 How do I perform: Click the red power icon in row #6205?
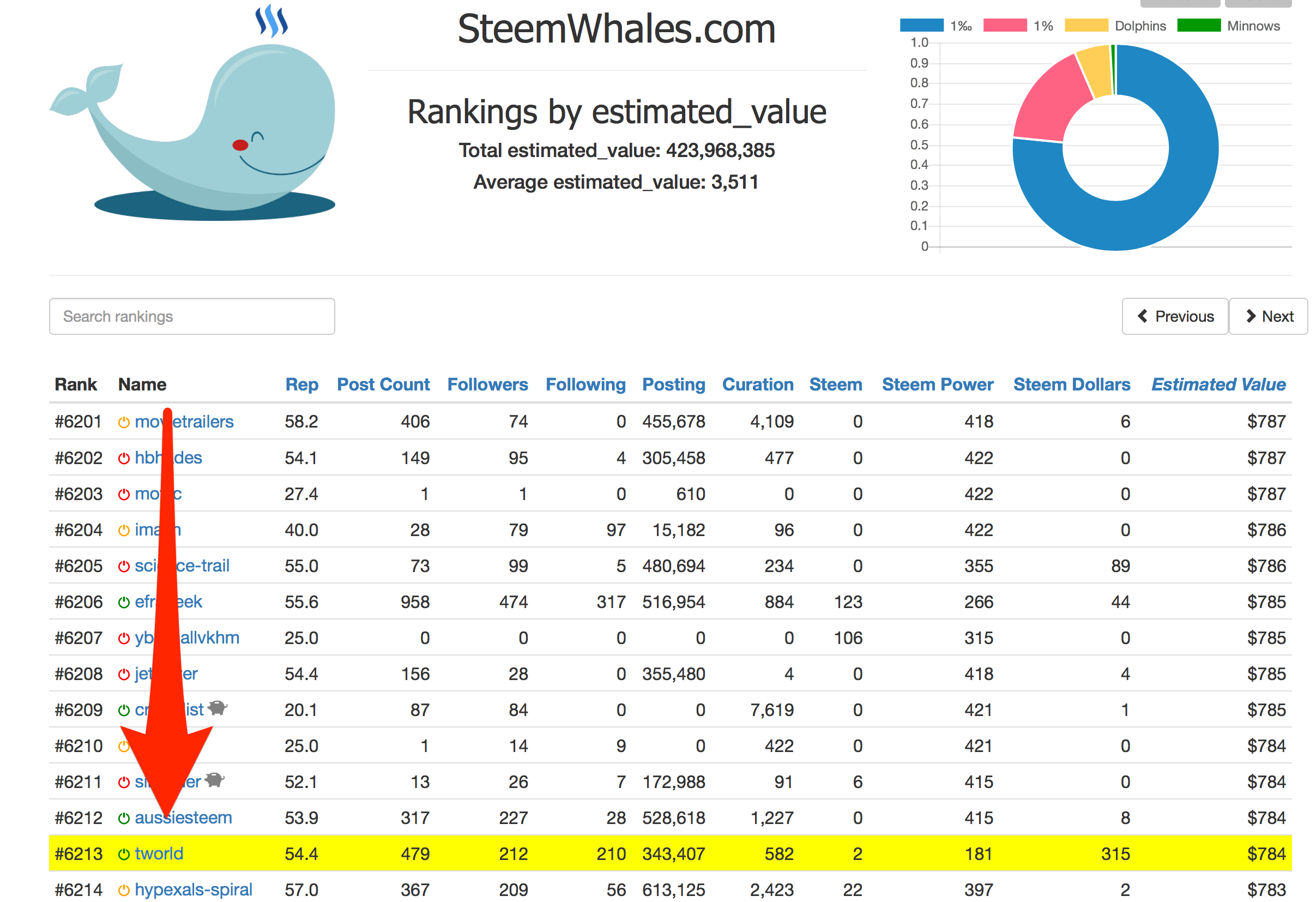123,567
